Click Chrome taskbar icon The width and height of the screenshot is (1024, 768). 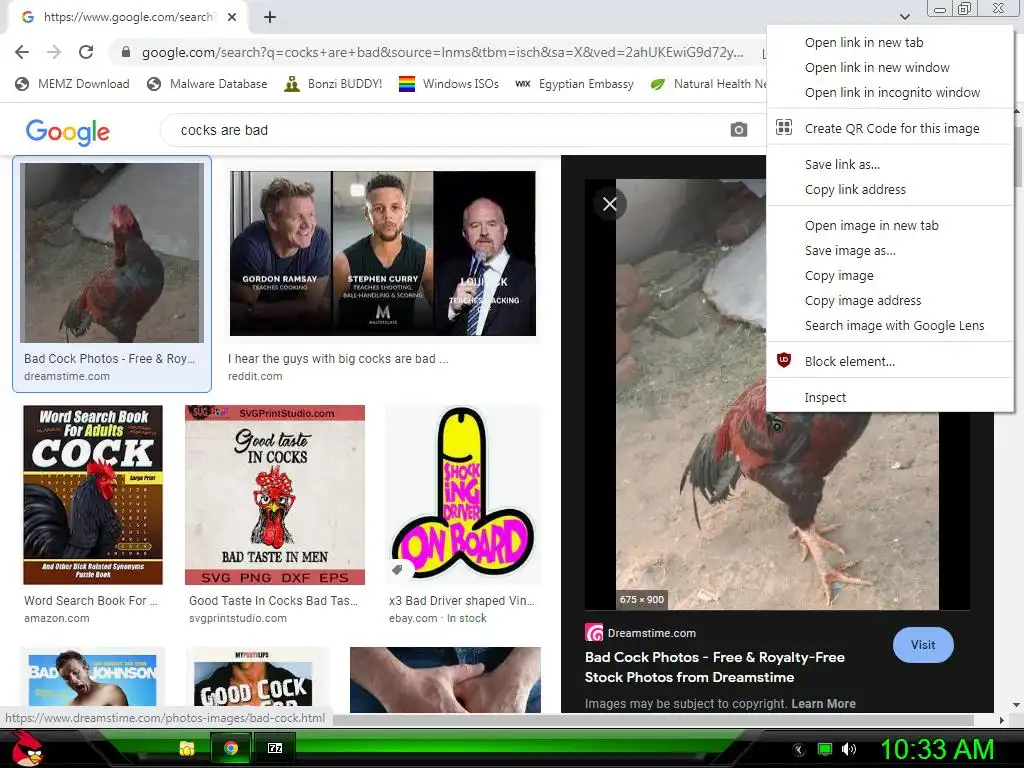coord(231,748)
